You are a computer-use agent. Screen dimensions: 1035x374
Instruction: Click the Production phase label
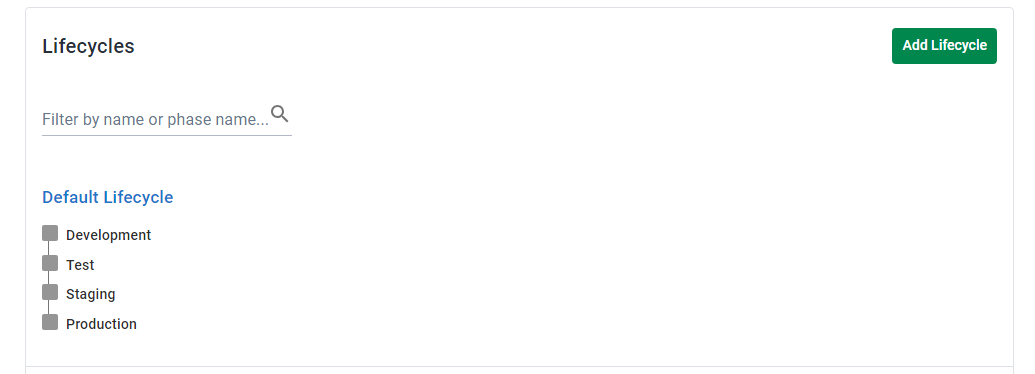(101, 324)
